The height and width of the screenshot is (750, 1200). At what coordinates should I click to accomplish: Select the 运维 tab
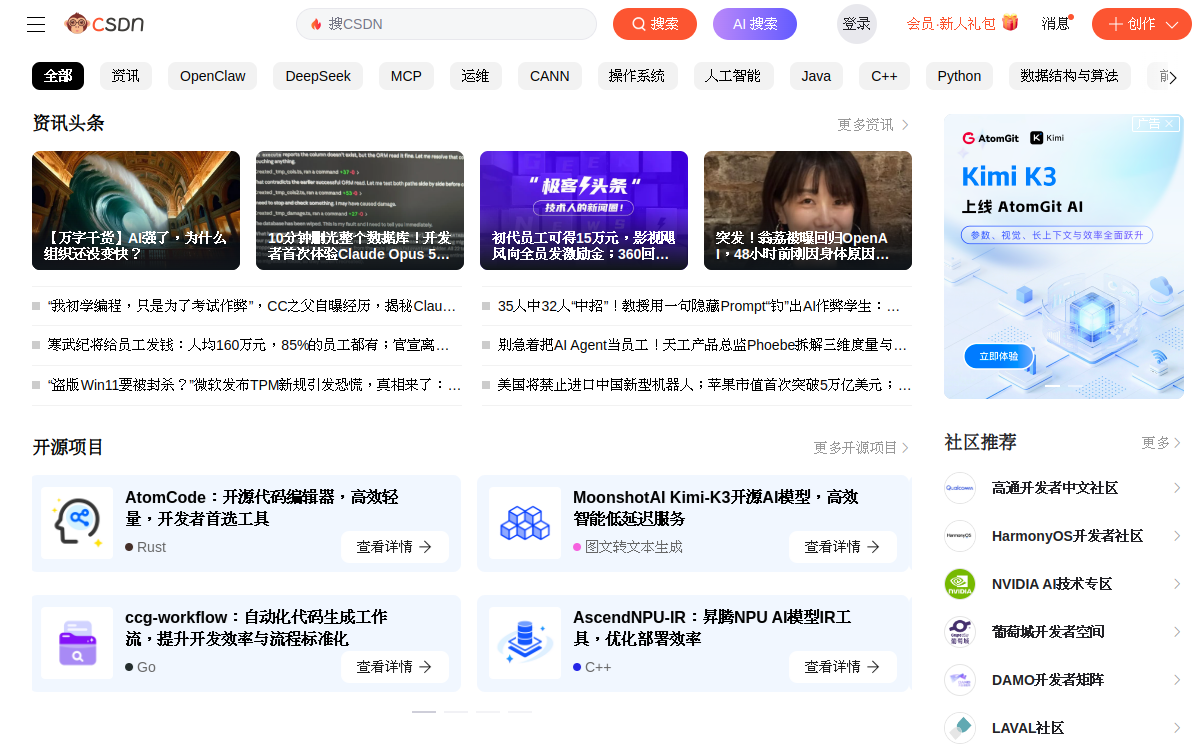coord(476,76)
